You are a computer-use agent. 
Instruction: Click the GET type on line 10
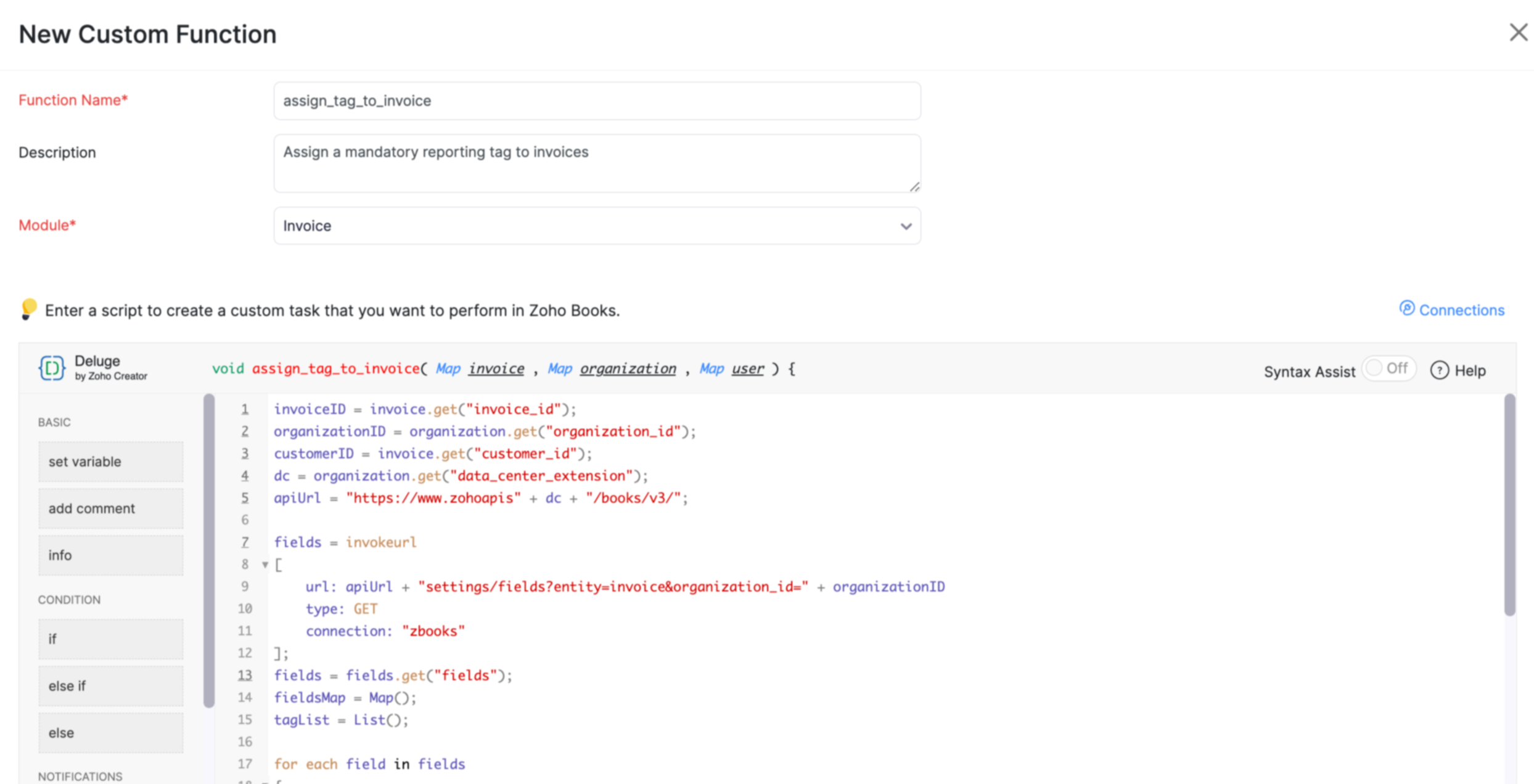tap(365, 609)
